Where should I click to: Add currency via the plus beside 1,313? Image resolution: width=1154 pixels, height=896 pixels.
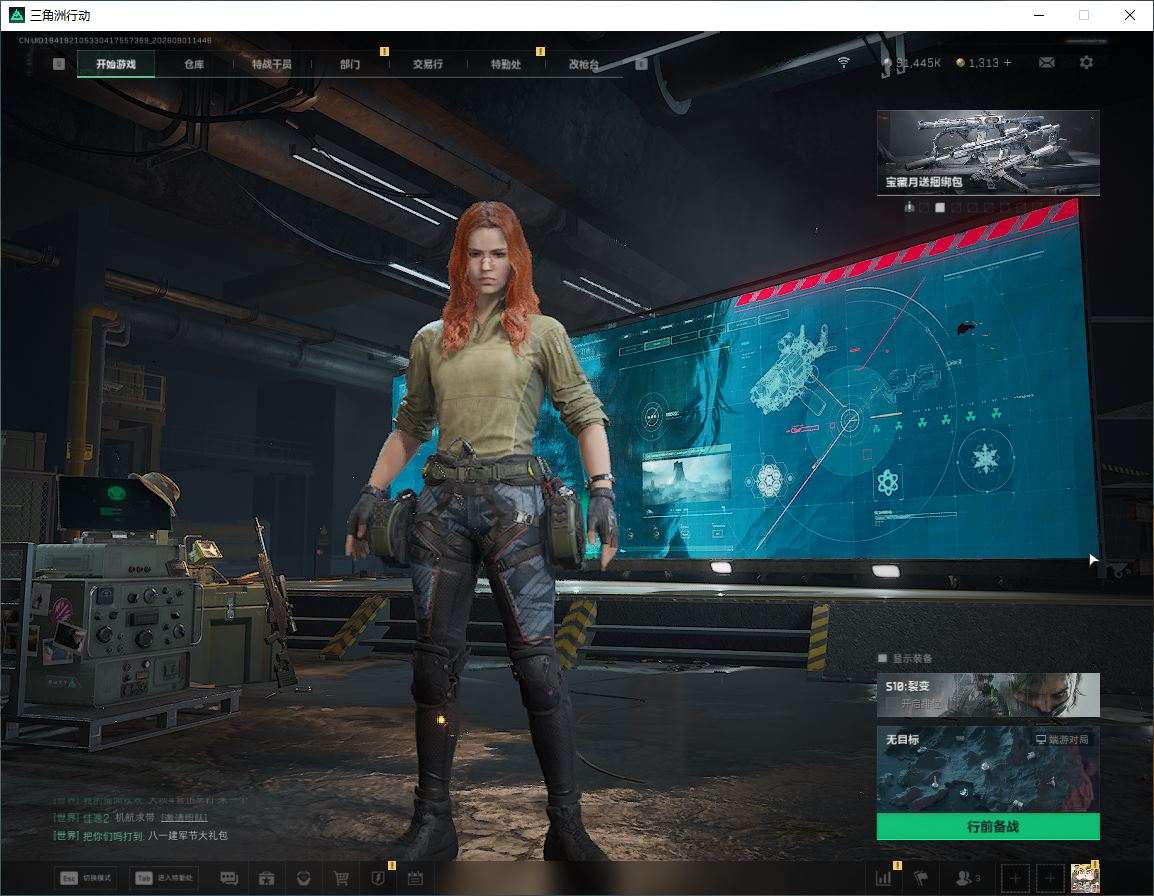[1008, 63]
